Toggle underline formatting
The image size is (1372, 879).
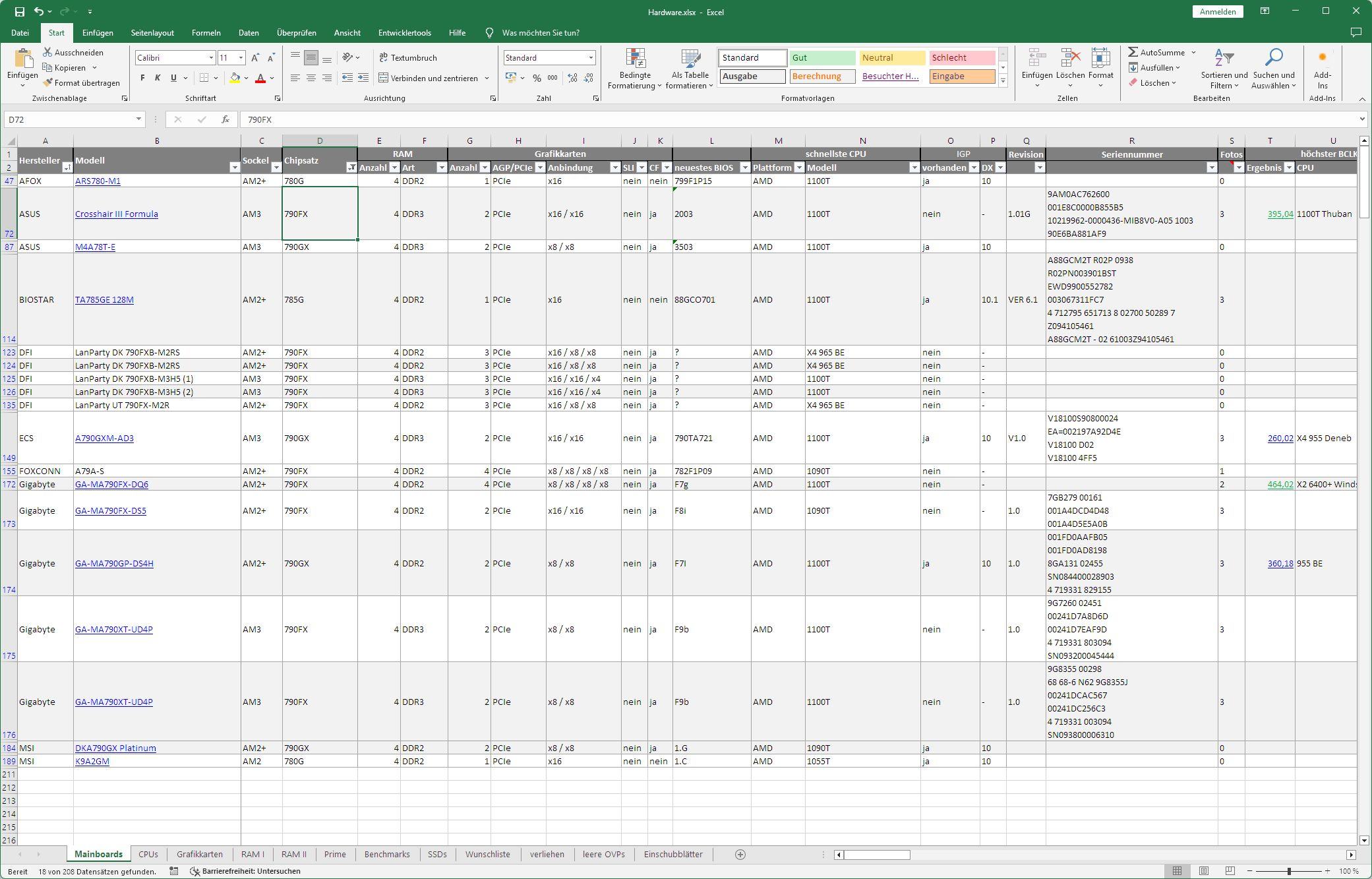point(173,78)
